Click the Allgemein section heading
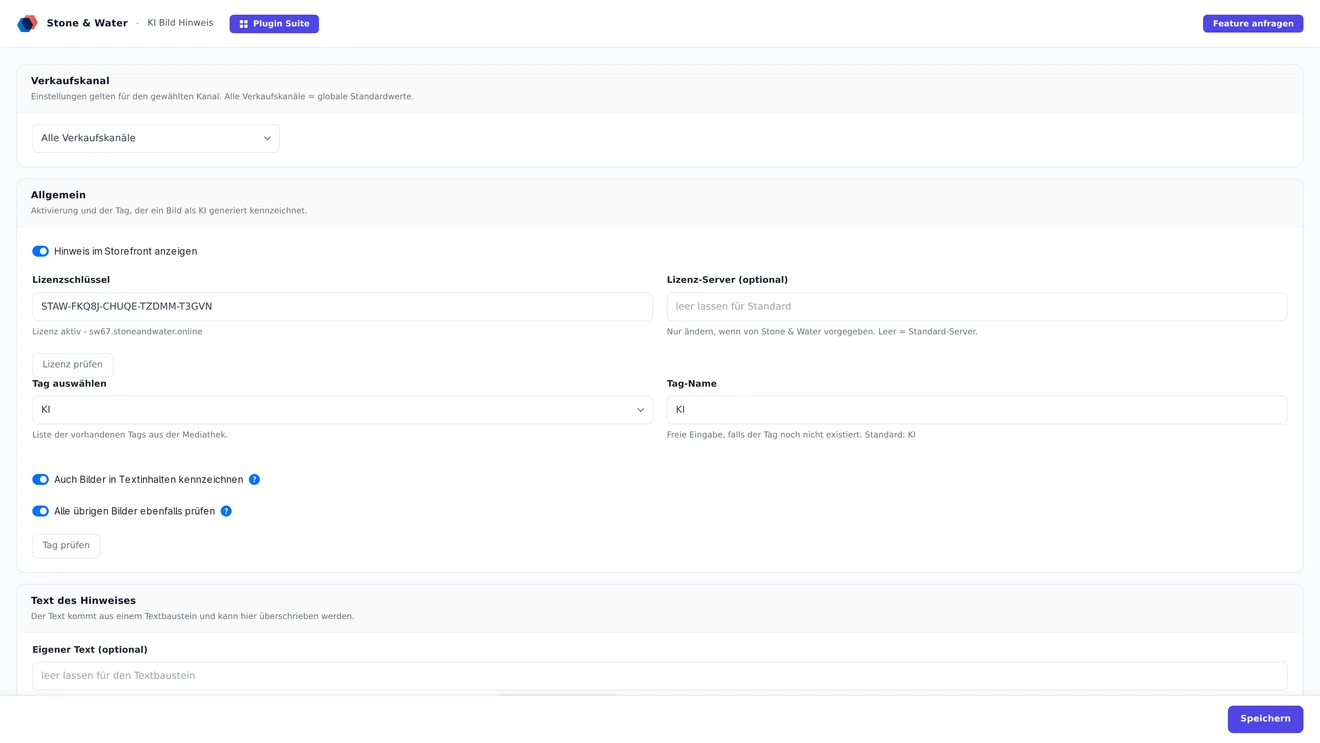The image size is (1320, 743). [x=58, y=195]
